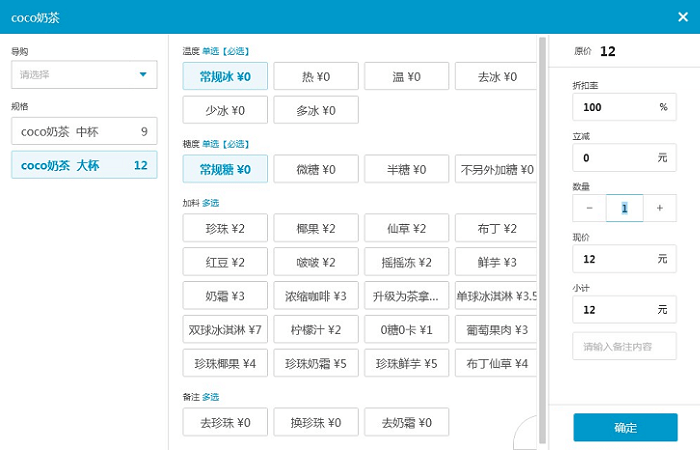Add 珍珠 ¥2 topping

225,229
